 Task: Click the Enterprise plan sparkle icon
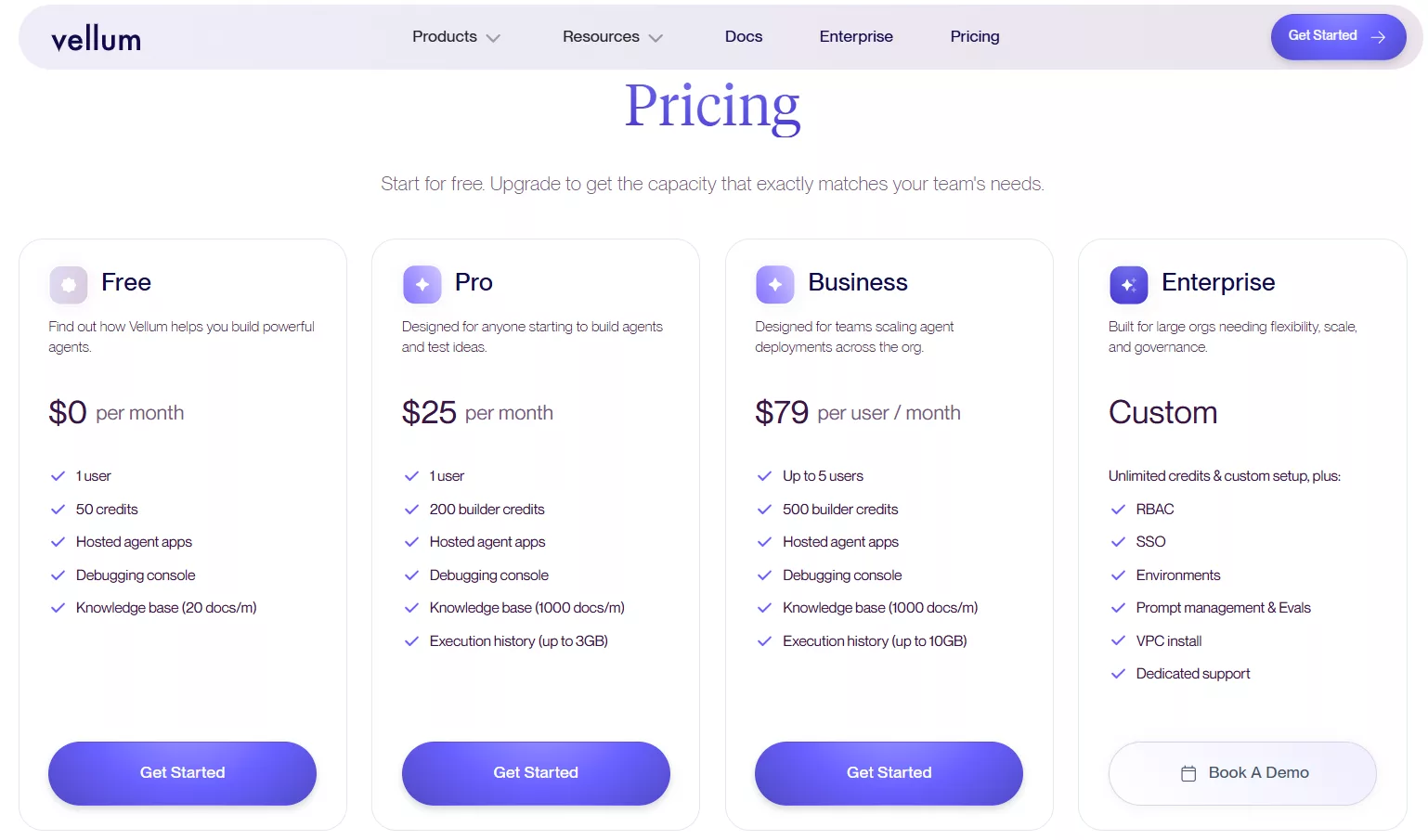1128,285
